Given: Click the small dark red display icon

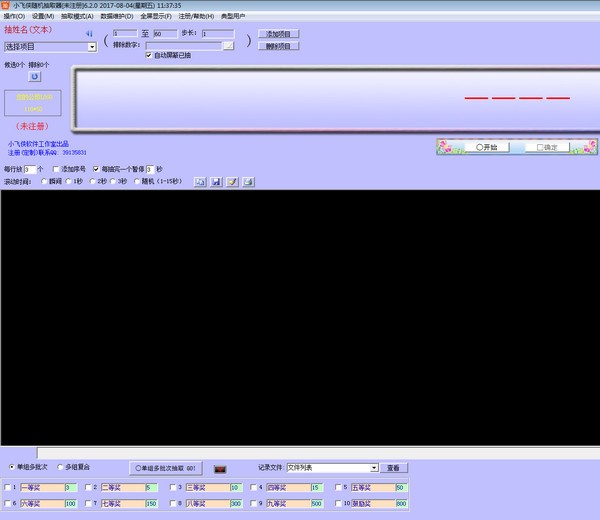Looking at the screenshot, I should (221, 468).
